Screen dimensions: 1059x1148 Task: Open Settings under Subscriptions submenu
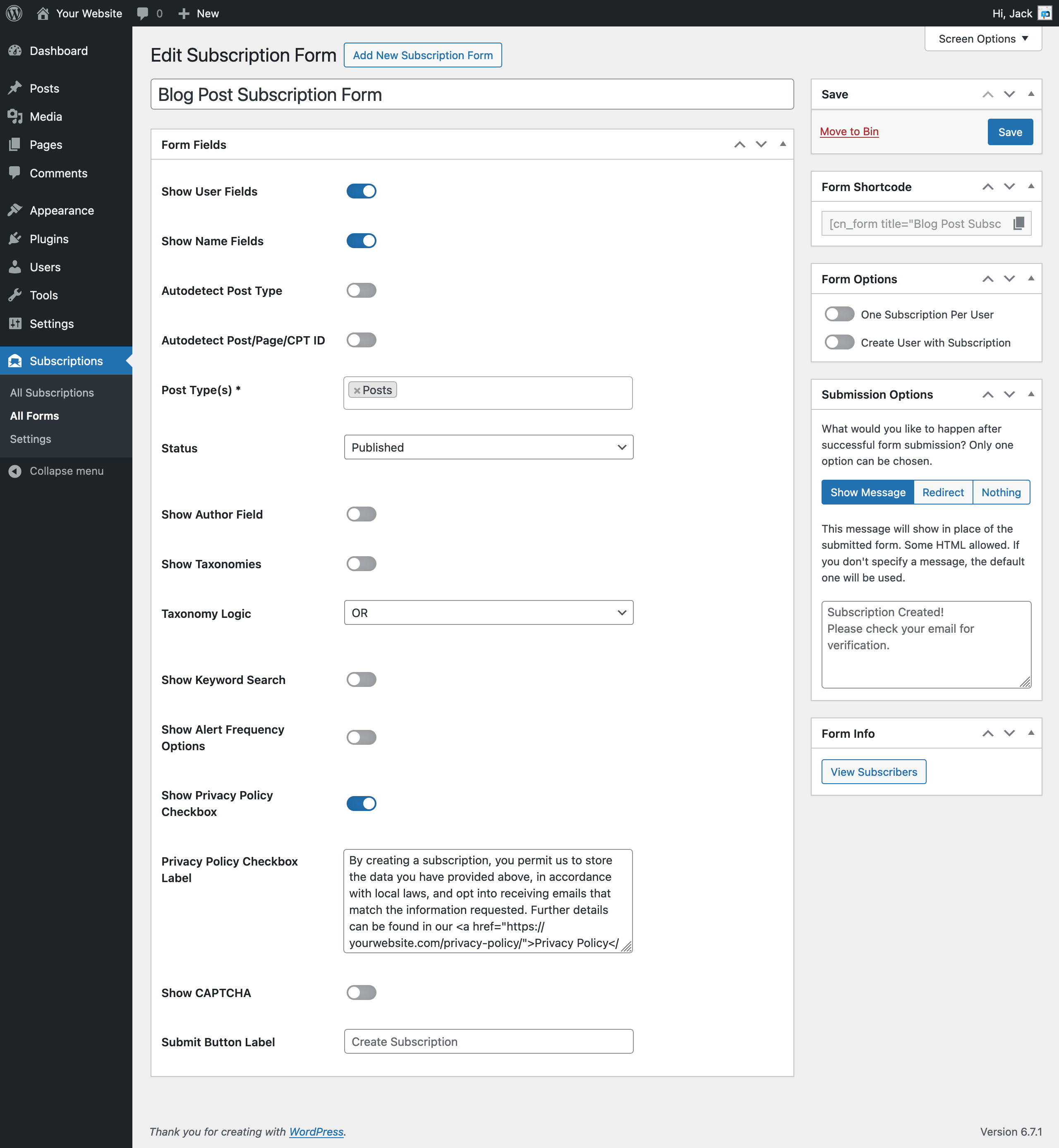(30, 439)
